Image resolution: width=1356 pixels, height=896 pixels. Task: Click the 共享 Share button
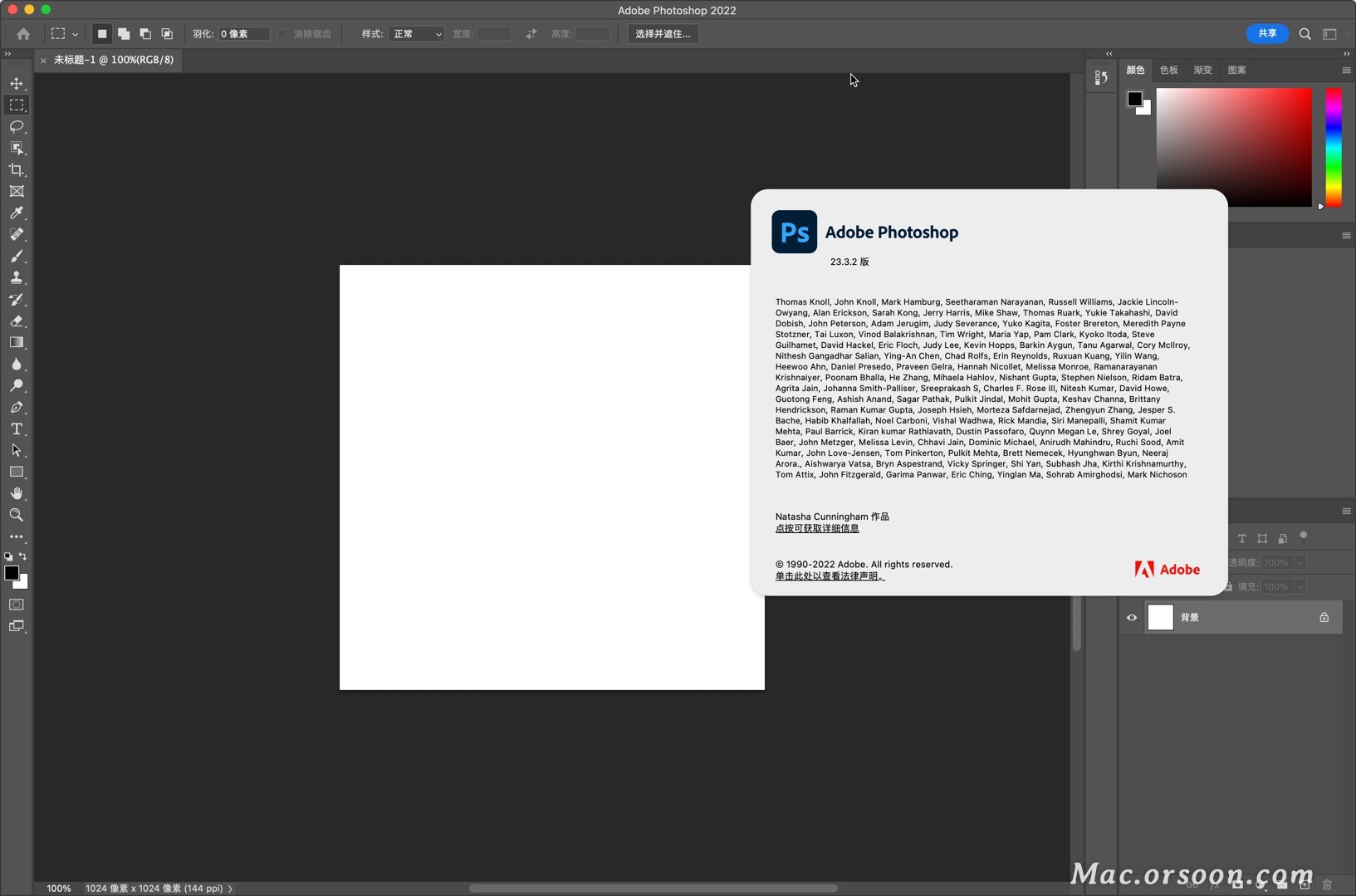(x=1267, y=34)
